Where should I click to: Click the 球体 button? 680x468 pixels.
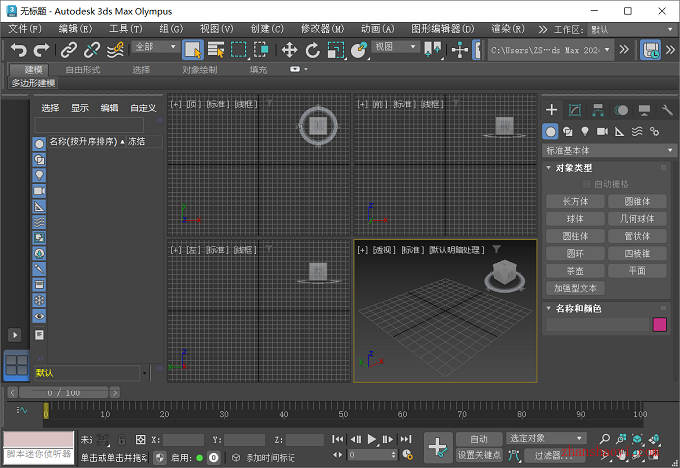(x=575, y=219)
